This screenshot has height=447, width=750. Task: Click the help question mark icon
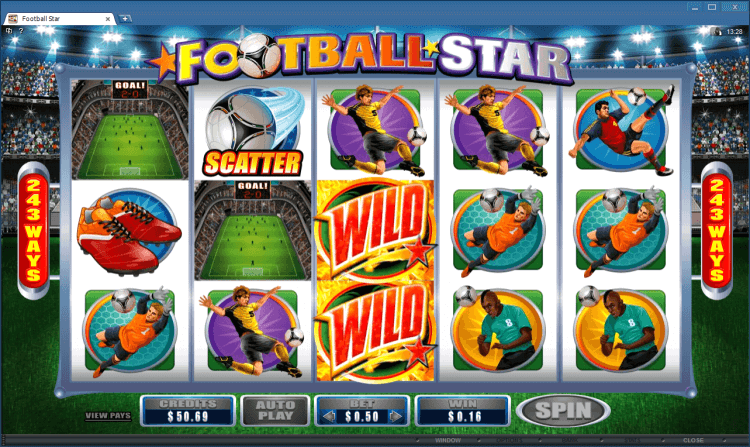click(21, 31)
